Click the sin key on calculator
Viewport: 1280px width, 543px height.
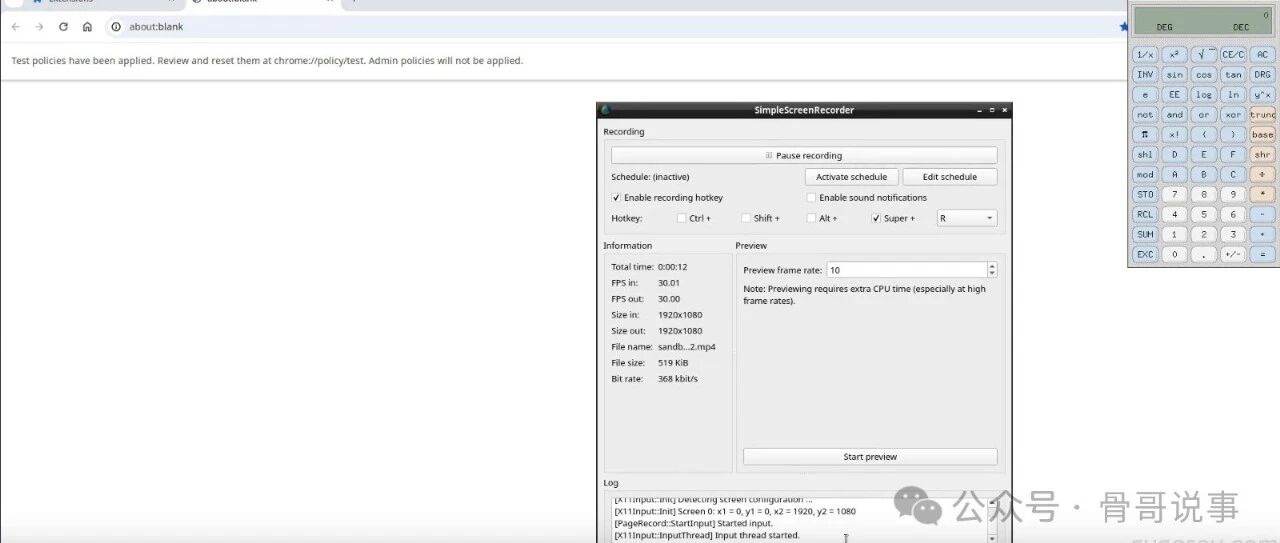point(1175,74)
